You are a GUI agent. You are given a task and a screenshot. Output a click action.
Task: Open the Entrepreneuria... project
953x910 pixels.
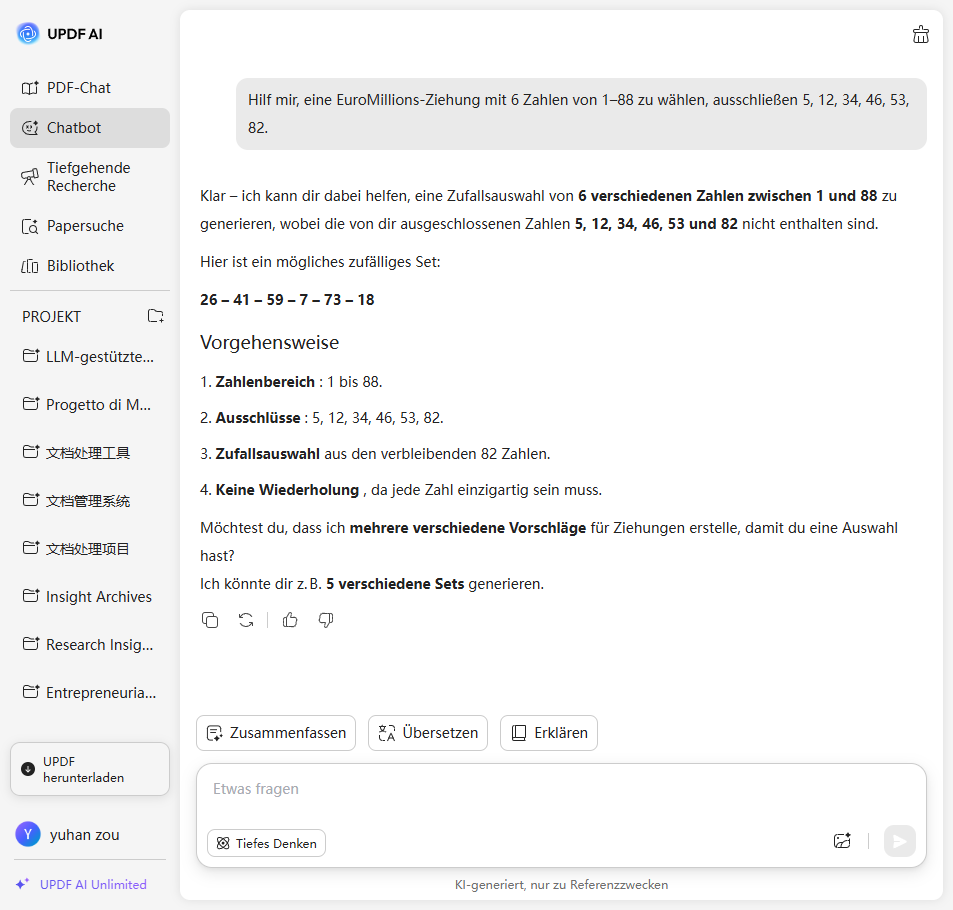click(x=90, y=693)
